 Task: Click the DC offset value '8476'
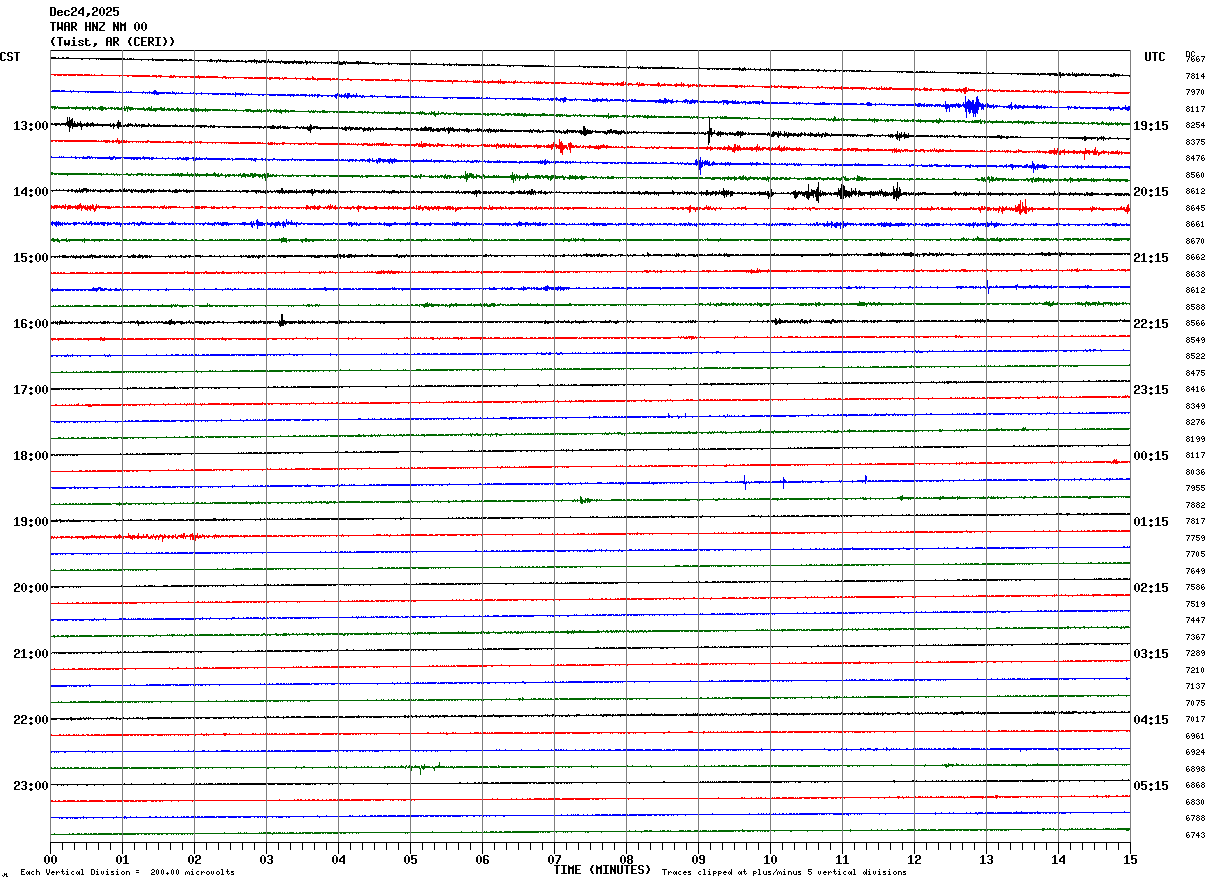coord(1195,159)
